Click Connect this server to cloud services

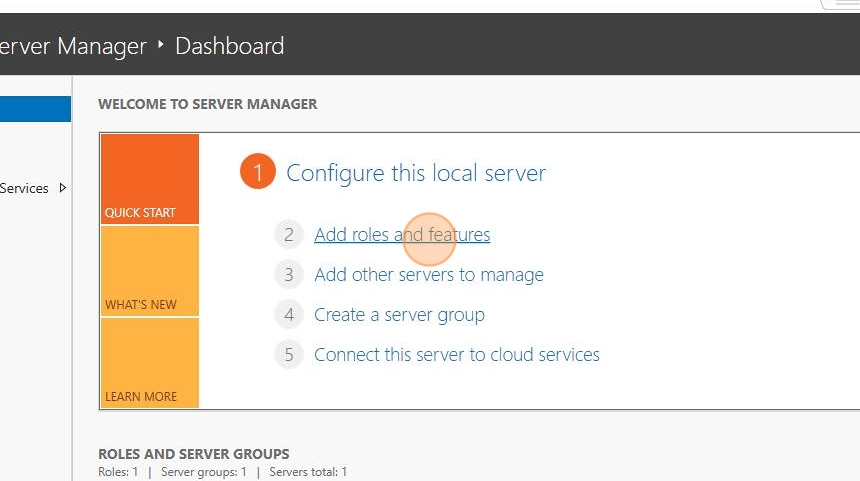457,354
